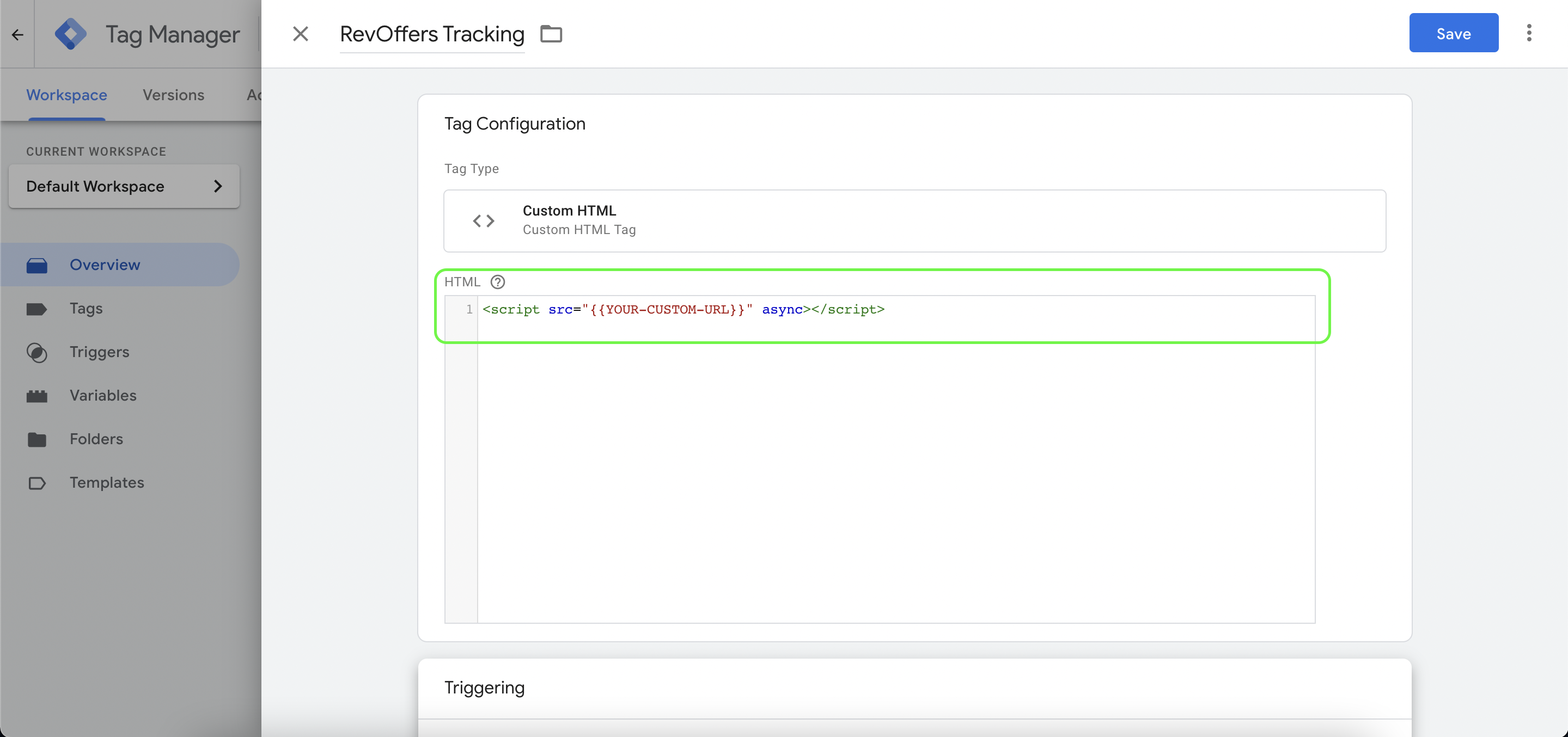Click the Tag Configuration heading

(514, 124)
